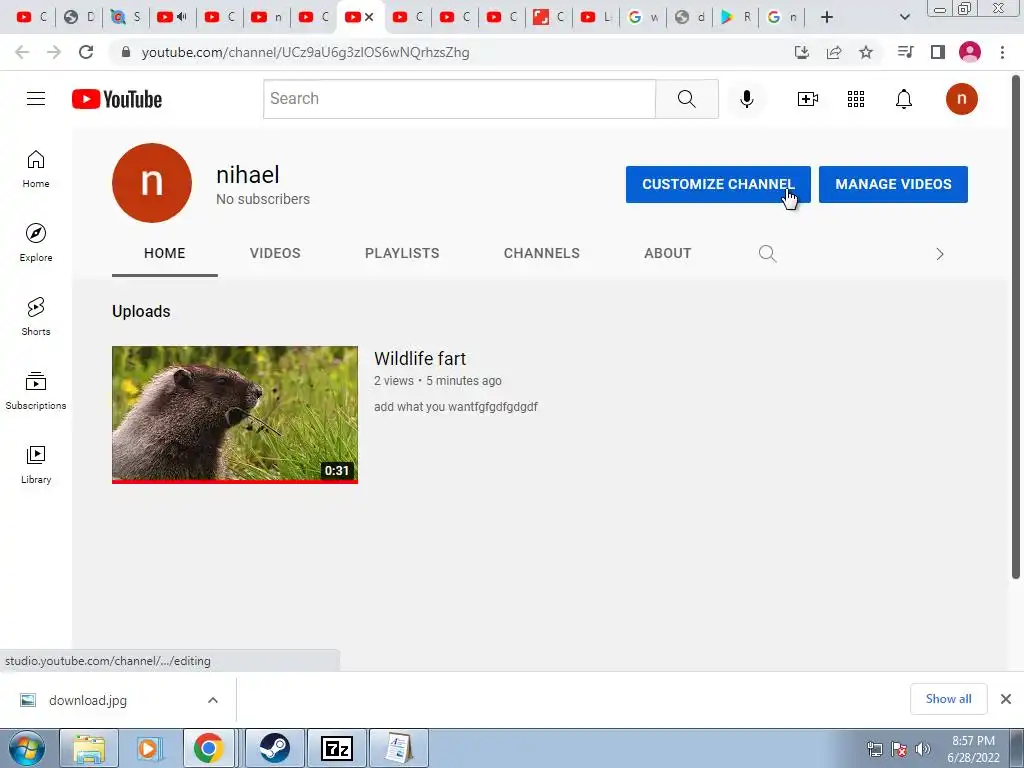This screenshot has width=1024, height=768.
Task: Switch to the HOME channel tab
Action: pos(165,253)
